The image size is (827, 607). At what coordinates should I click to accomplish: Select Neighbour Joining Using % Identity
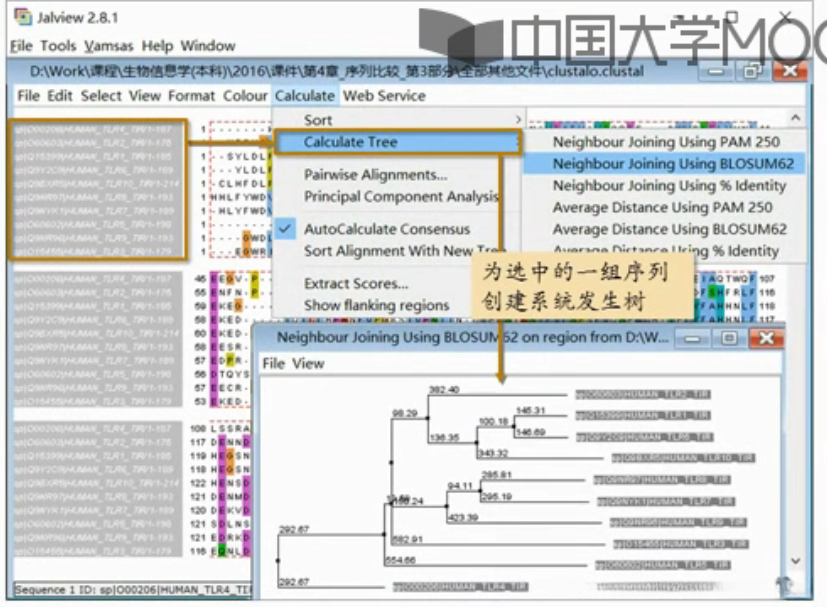point(669,186)
